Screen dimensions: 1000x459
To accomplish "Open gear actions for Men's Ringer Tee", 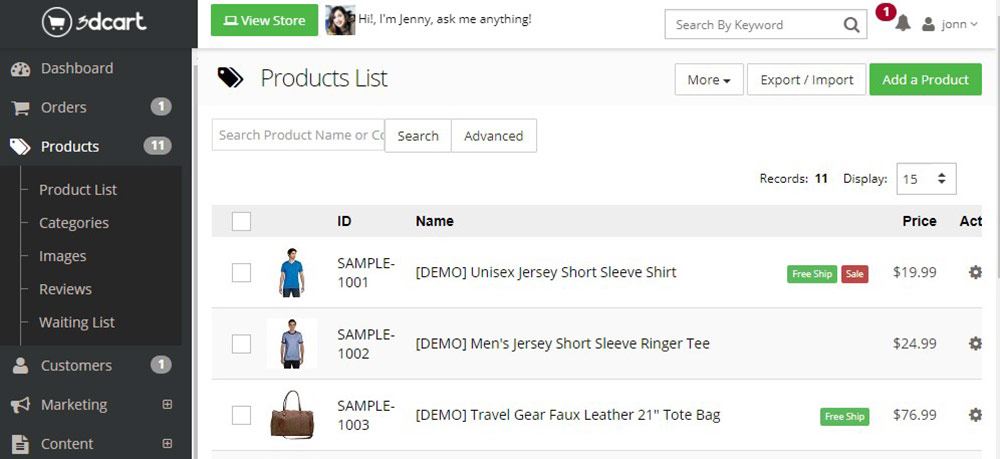I will pyautogui.click(x=975, y=344).
